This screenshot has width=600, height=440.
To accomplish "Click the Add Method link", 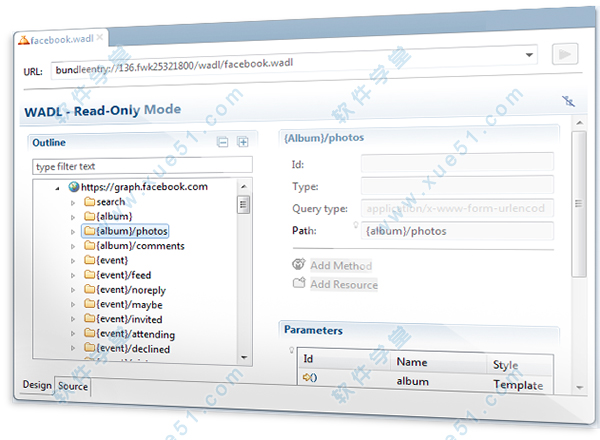I will (341, 265).
